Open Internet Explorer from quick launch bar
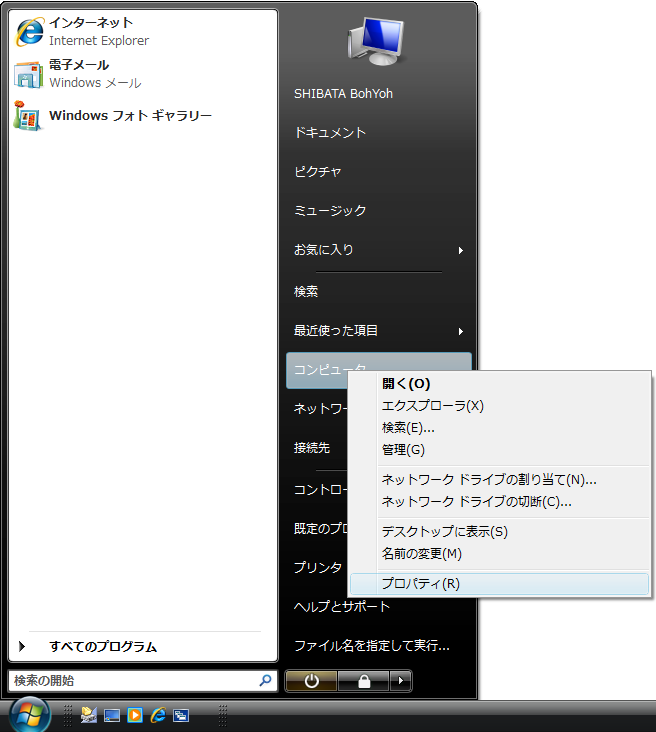This screenshot has width=656, height=732. point(158,715)
